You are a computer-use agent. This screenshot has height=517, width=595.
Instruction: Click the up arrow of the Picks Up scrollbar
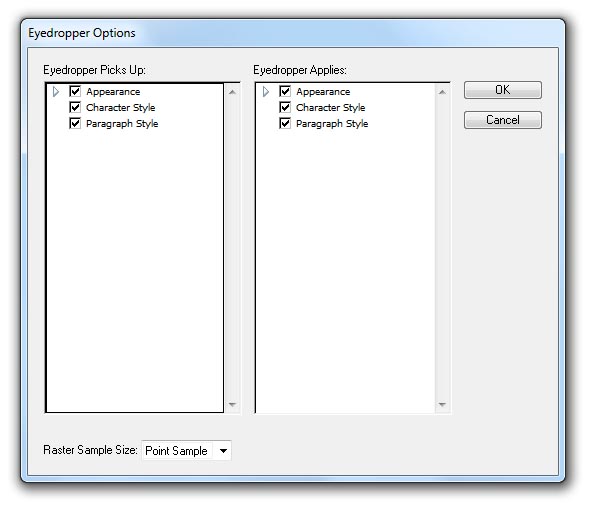tap(232, 92)
